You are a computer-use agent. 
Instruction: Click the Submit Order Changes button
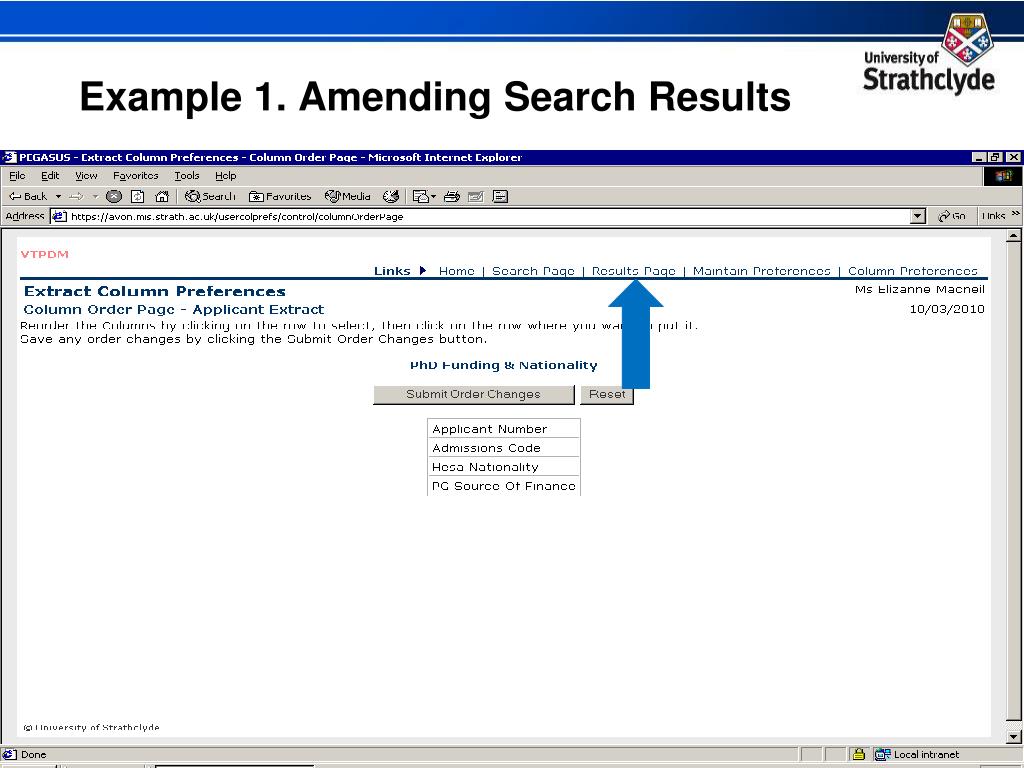pos(473,394)
